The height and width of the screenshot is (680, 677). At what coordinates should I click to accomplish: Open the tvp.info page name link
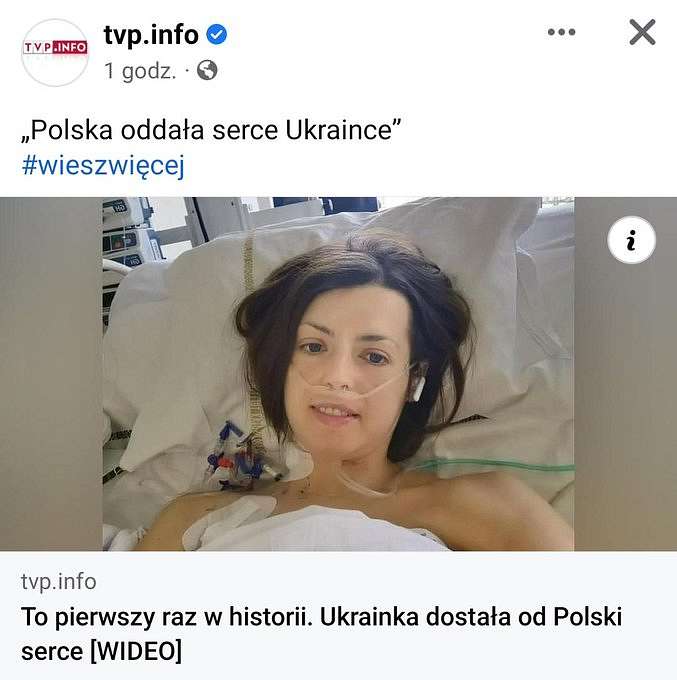pyautogui.click(x=151, y=34)
